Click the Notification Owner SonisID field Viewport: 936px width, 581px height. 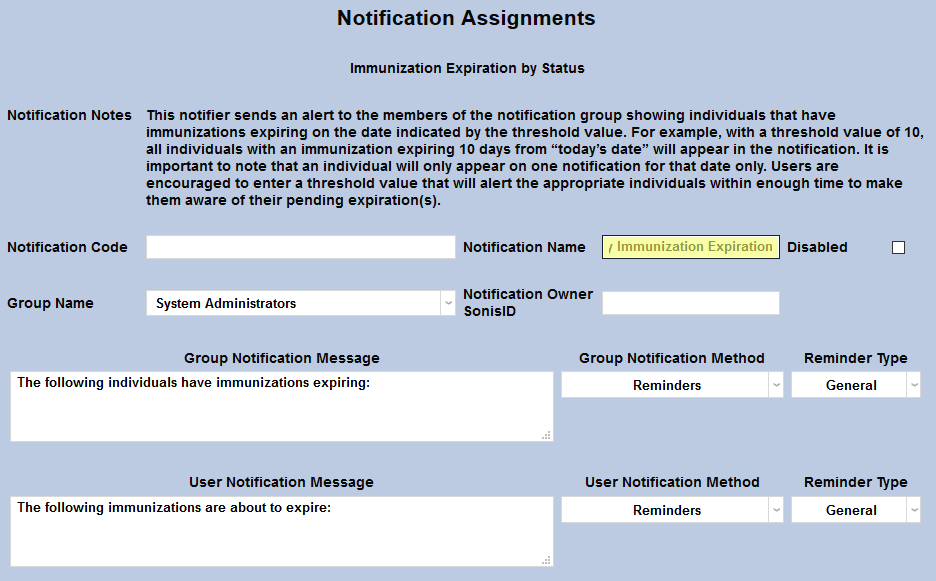coord(690,303)
